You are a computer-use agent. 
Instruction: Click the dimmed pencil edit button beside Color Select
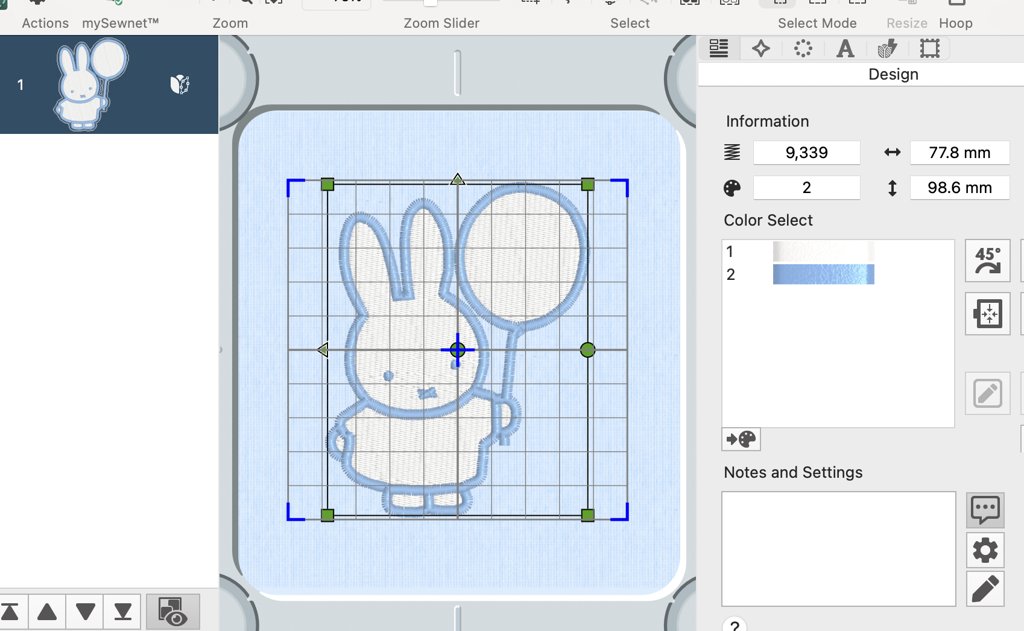point(987,393)
